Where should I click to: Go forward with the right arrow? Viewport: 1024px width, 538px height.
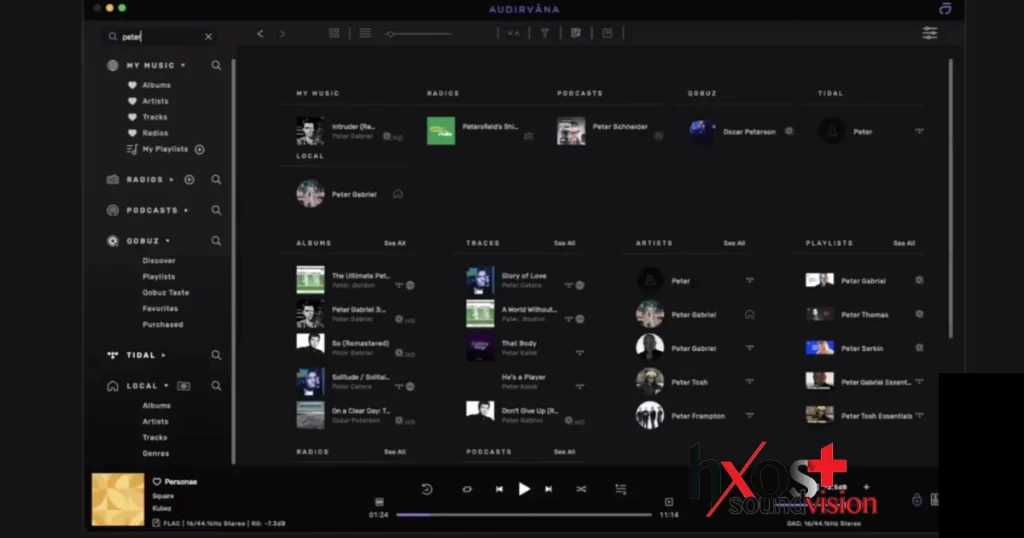tap(282, 33)
